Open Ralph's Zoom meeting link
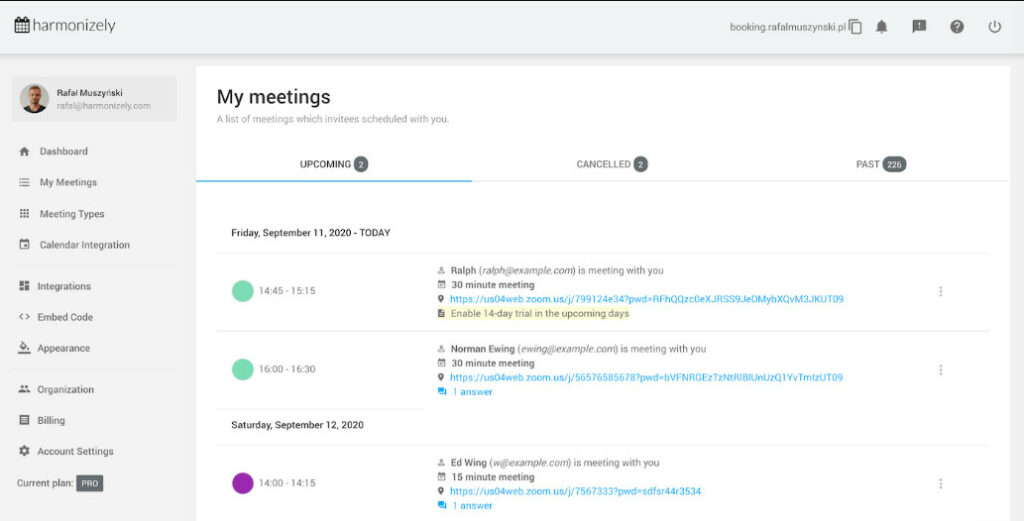 [646, 299]
